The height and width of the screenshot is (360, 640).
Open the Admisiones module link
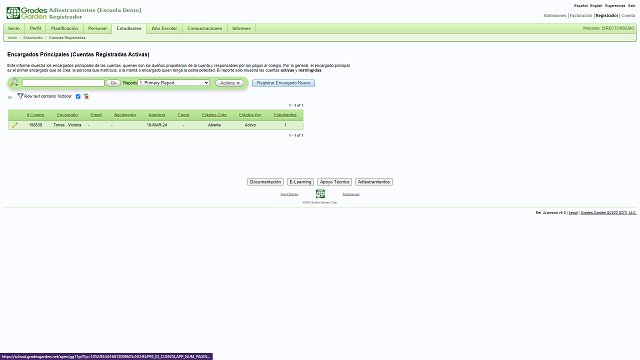555,16
